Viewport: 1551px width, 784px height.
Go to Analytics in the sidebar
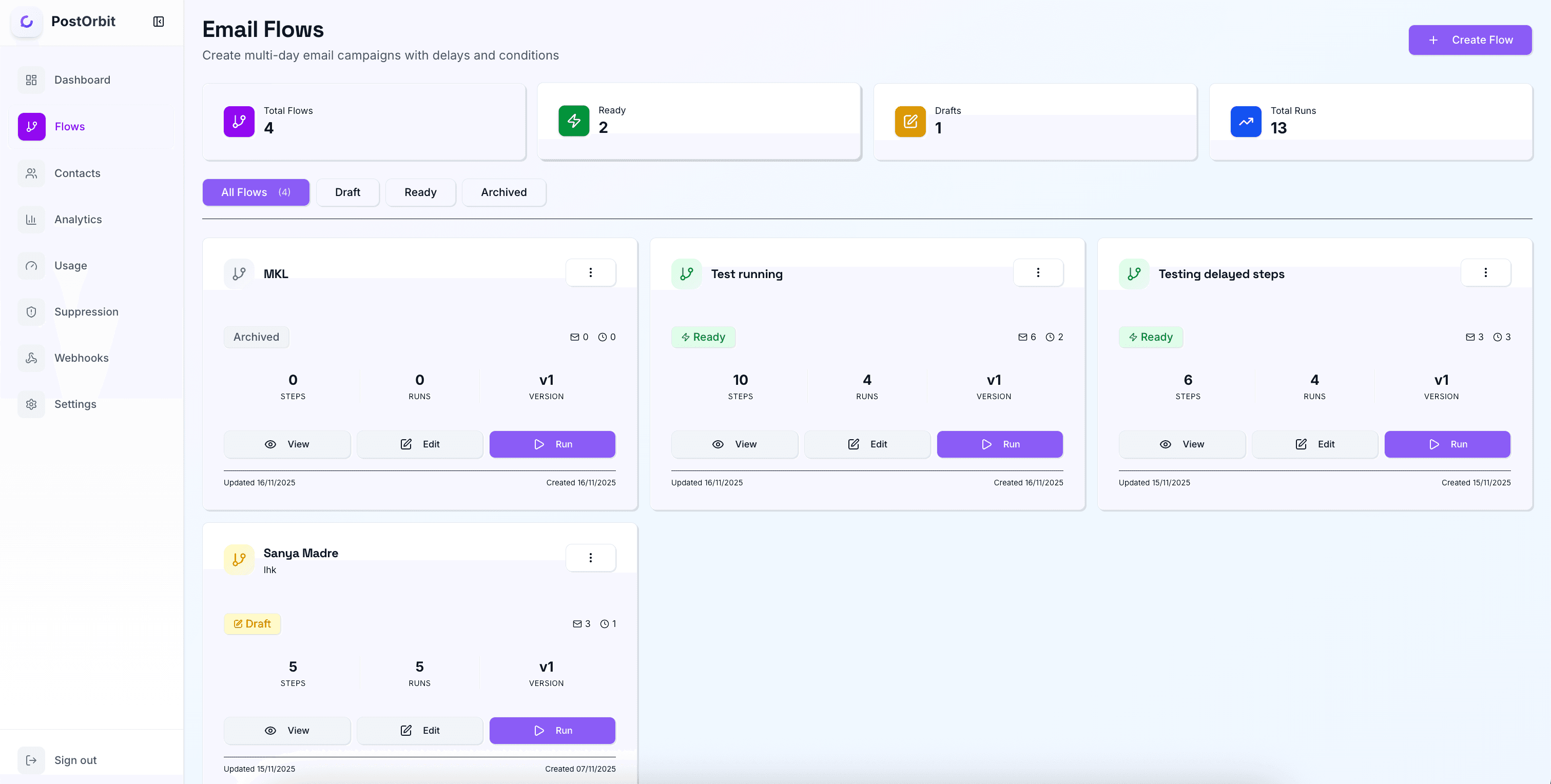77,220
